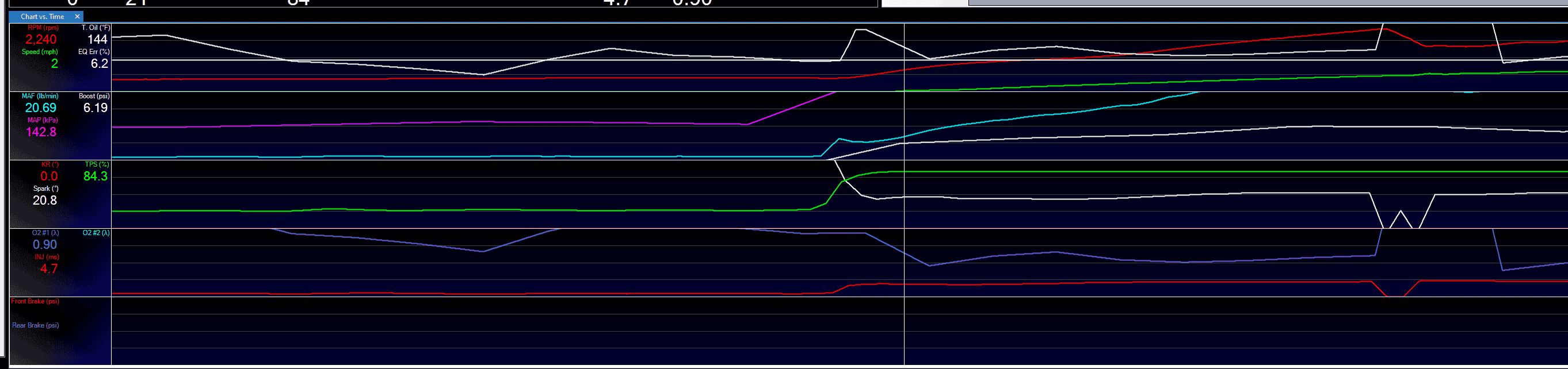Click the TPS value 84.3
Screen dimensions: 1568x369
[x=96, y=176]
